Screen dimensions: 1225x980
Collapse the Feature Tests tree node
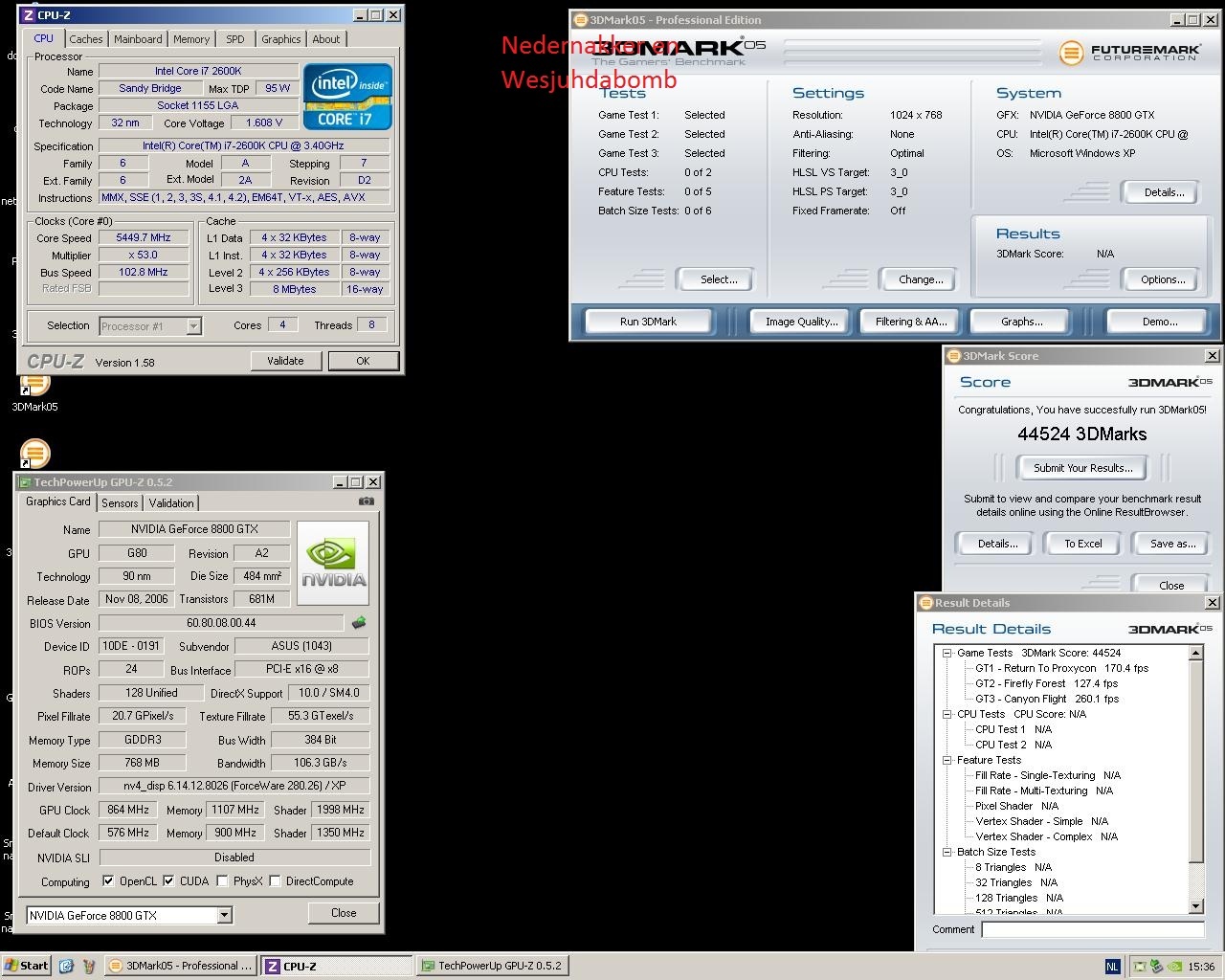pos(947,760)
